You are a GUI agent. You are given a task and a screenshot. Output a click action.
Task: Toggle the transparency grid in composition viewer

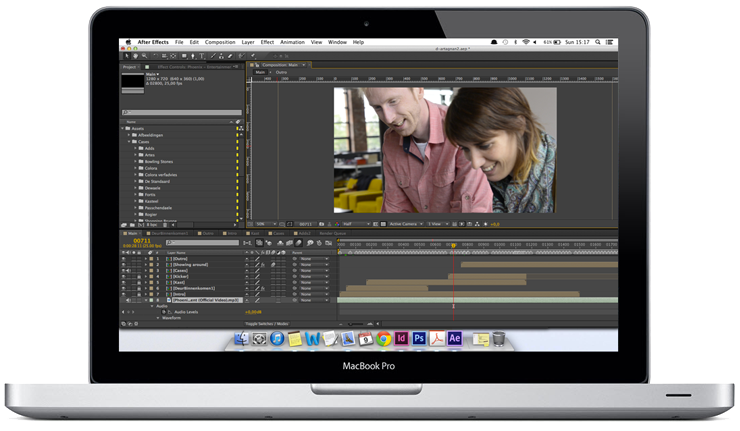tap(383, 224)
